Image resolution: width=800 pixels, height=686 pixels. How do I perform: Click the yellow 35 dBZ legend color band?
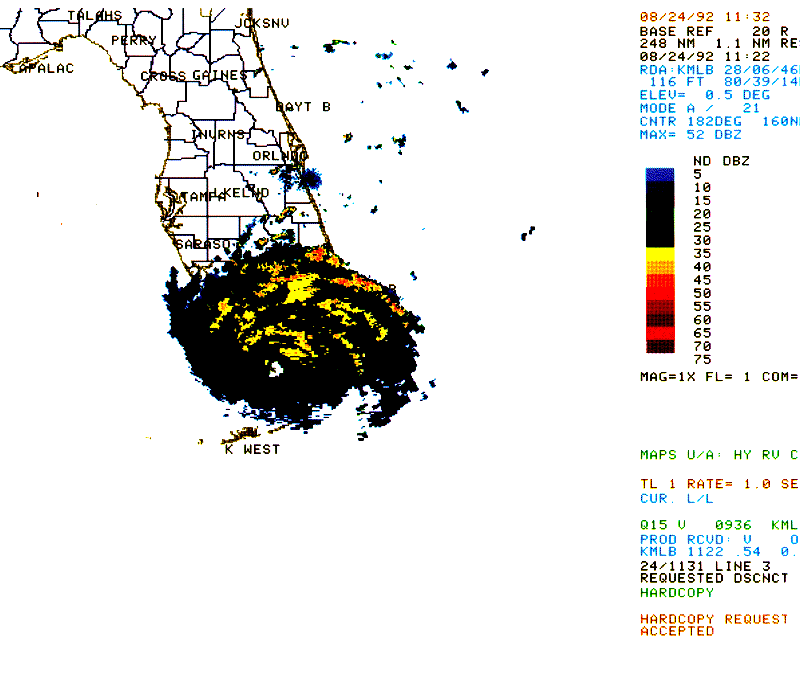coord(660,254)
